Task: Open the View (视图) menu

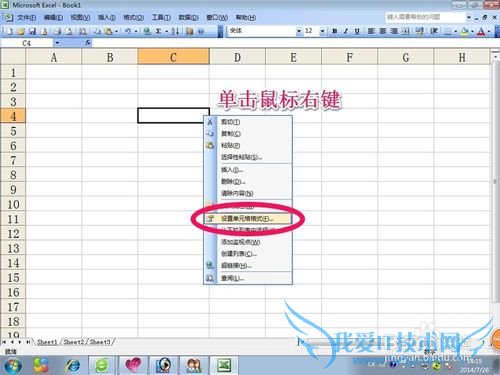Action: [x=80, y=17]
